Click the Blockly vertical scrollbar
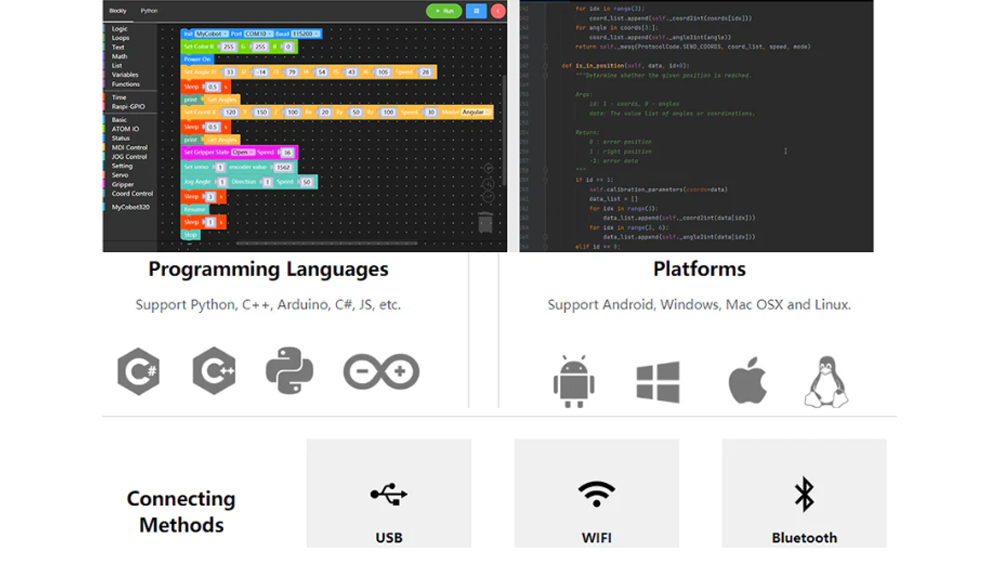 (x=503, y=130)
